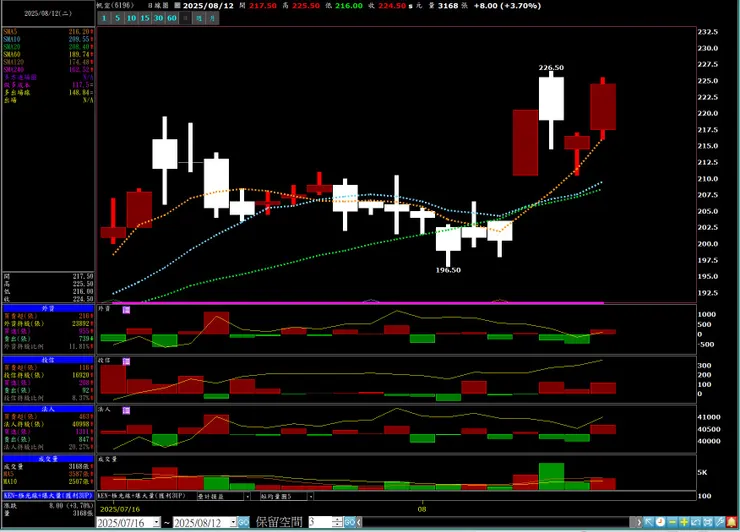Click the wrench settings icon

point(719,522)
